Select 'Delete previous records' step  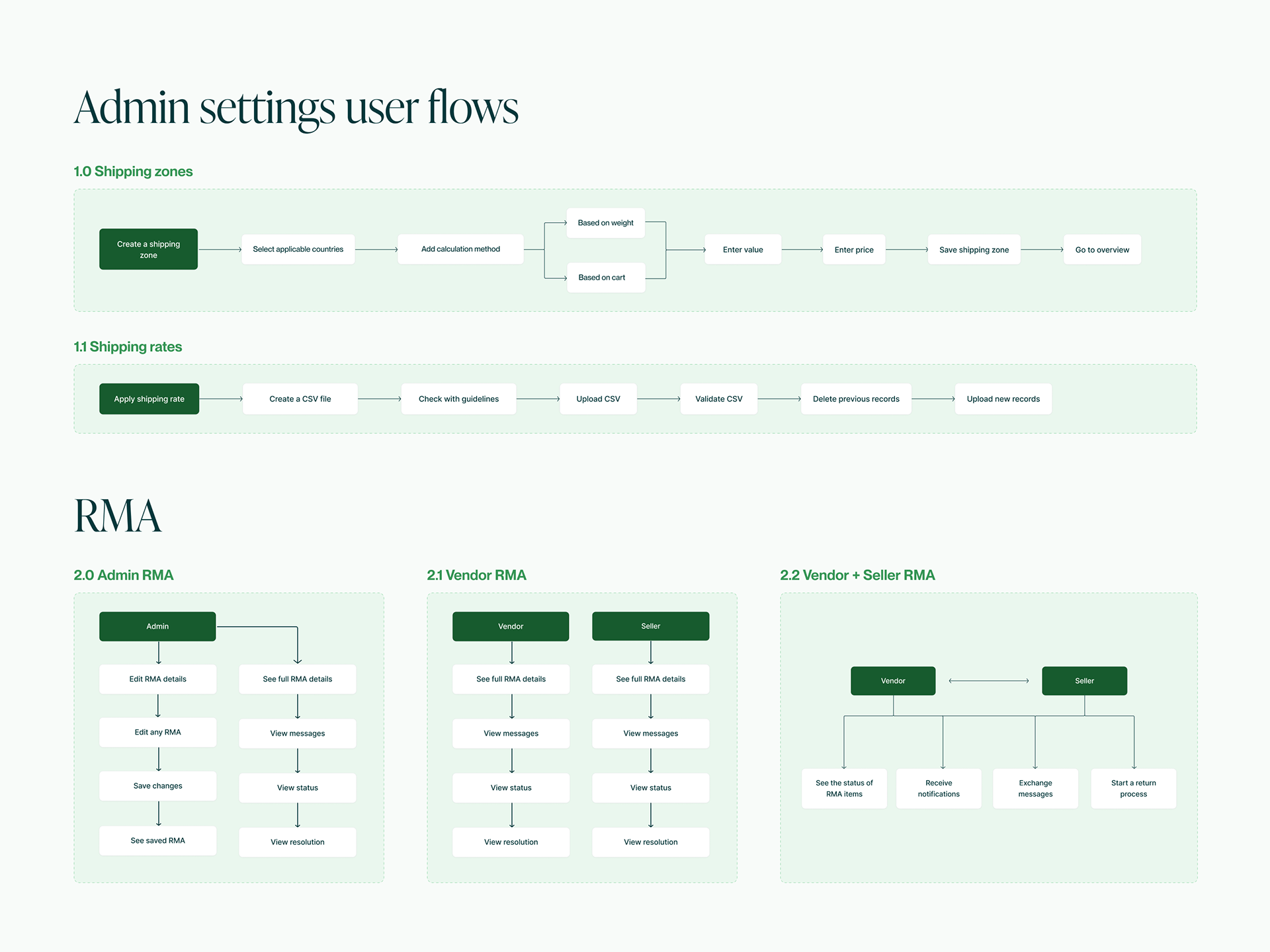click(x=856, y=399)
